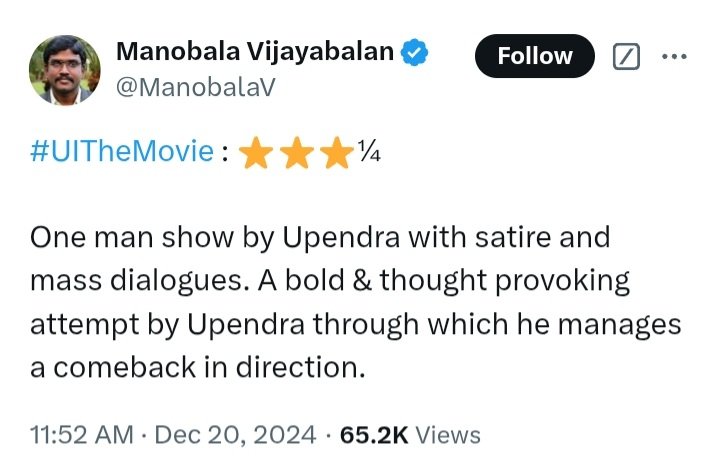Click the display name Manobala Vijayabalan

click(255, 51)
